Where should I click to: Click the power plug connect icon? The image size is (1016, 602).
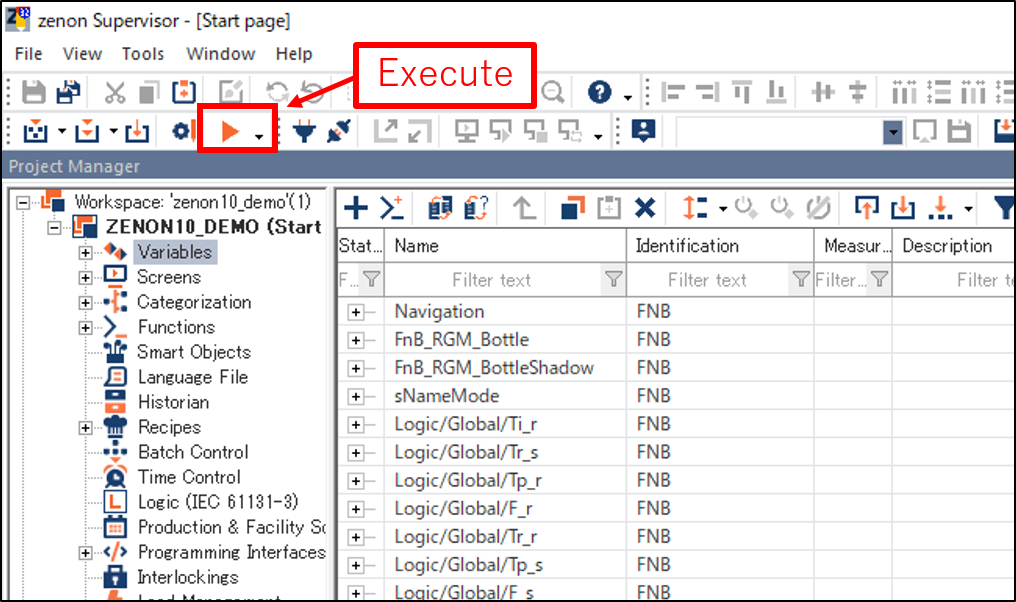(x=301, y=131)
